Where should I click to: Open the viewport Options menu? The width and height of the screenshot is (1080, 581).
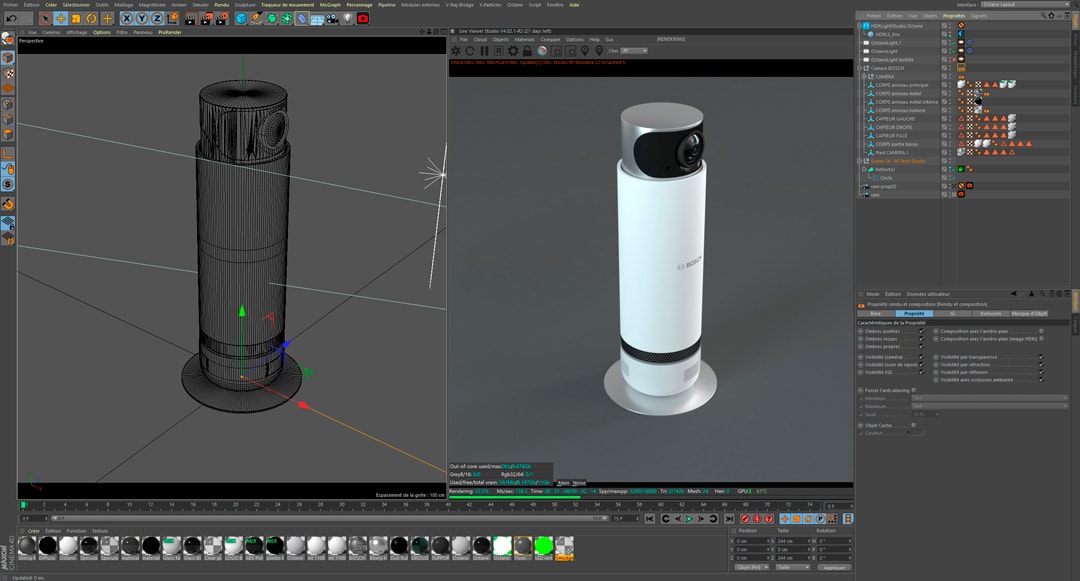102,32
